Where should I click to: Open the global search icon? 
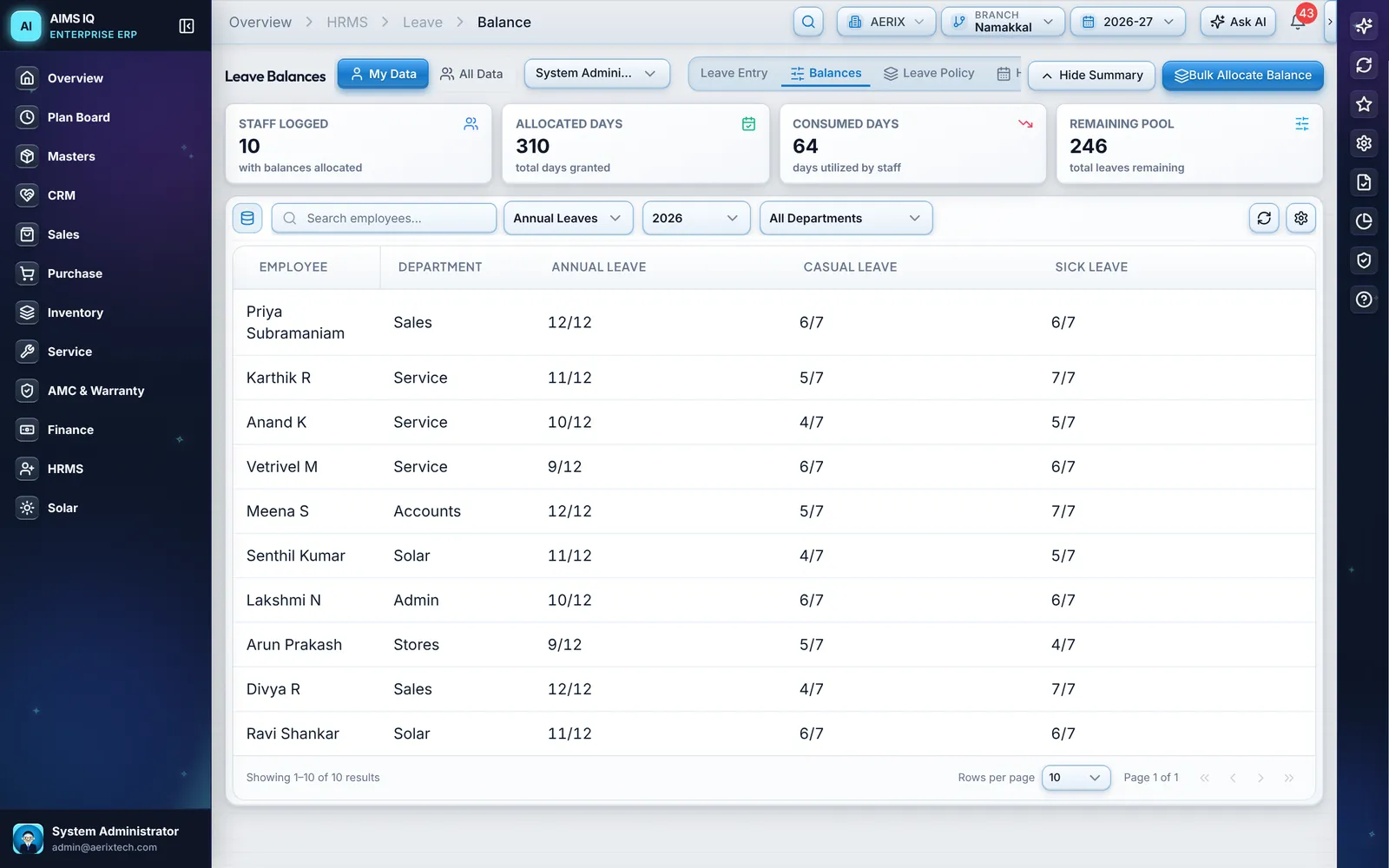click(x=808, y=22)
